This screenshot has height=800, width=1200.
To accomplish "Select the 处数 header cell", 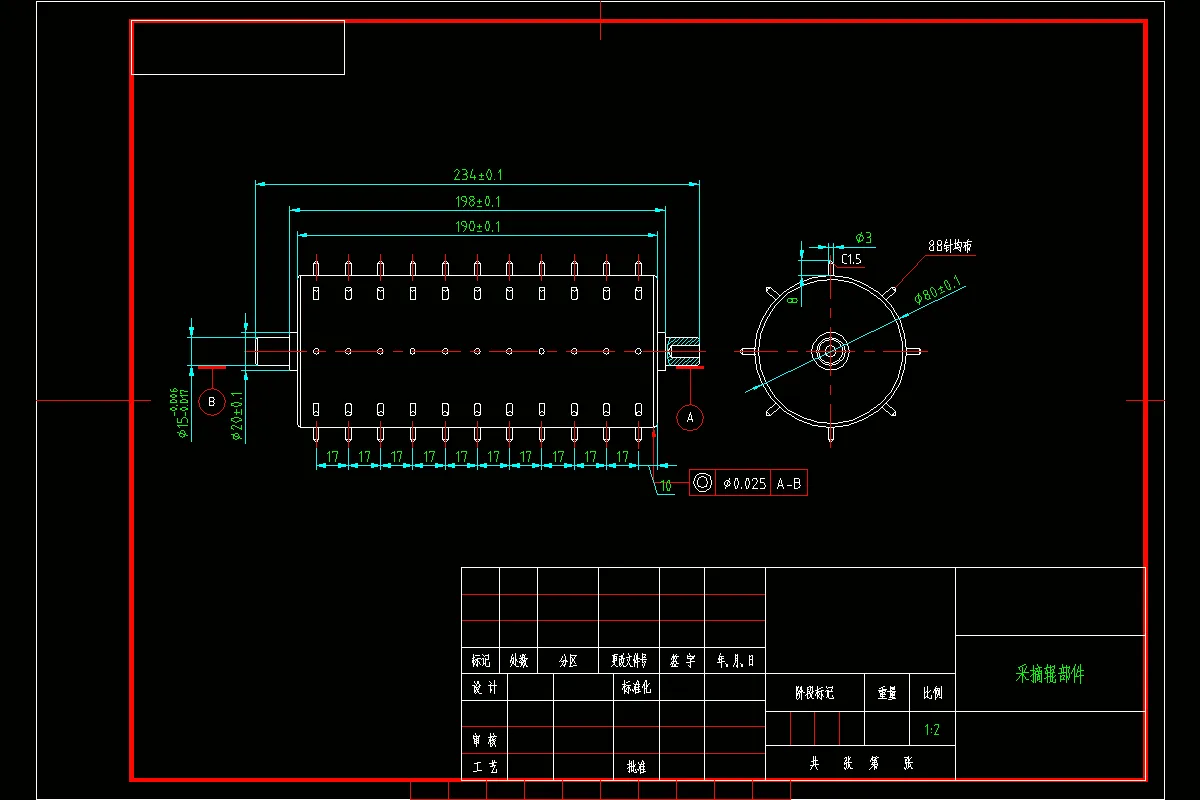I will pyautogui.click(x=518, y=661).
